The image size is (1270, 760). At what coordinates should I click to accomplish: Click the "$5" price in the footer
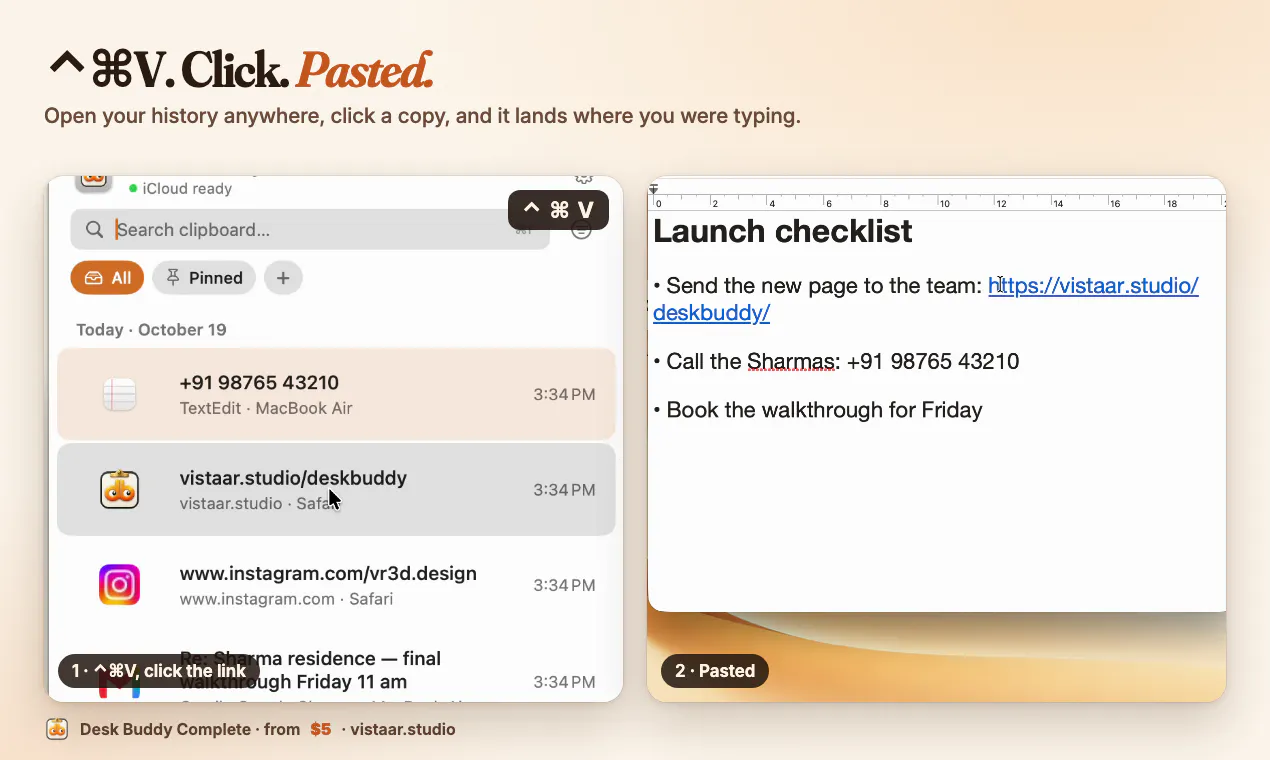tap(320, 729)
